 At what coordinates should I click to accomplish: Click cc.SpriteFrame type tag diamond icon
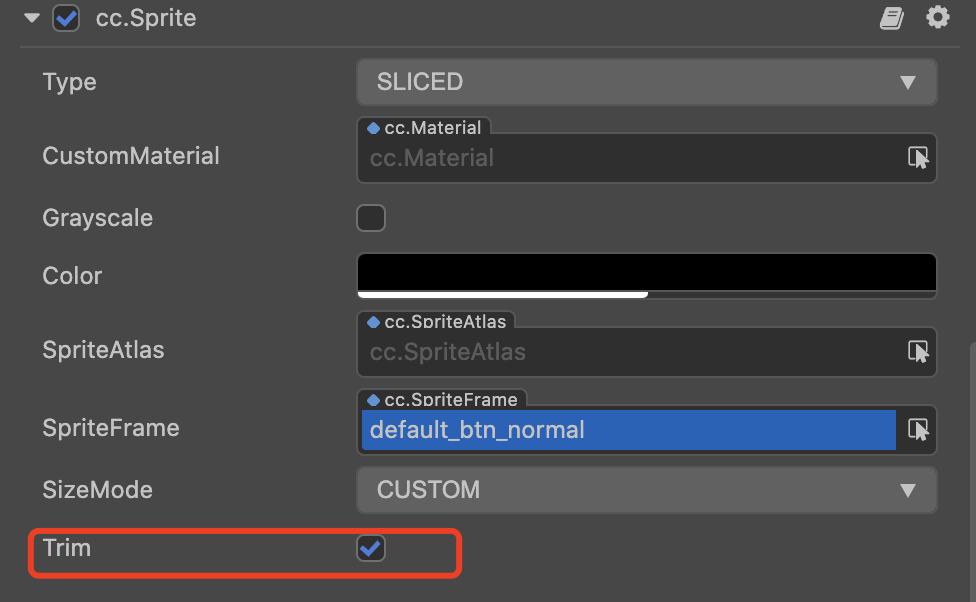coord(373,400)
